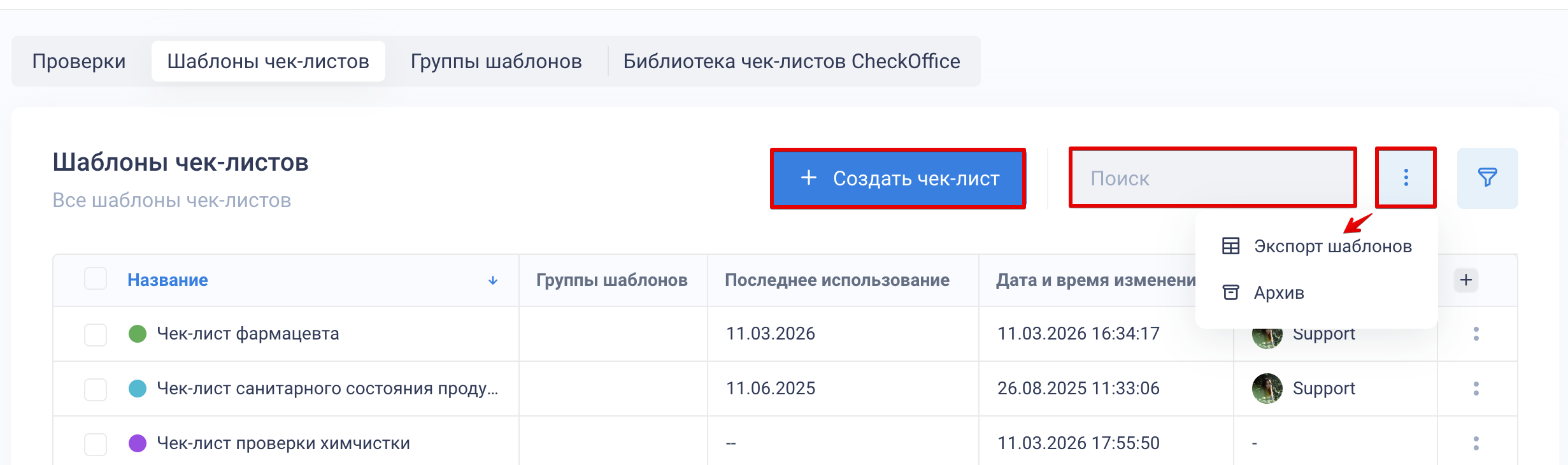The height and width of the screenshot is (465, 1568).
Task: Open the Чек-лист санитарного состояния template
Action: [x=327, y=389]
